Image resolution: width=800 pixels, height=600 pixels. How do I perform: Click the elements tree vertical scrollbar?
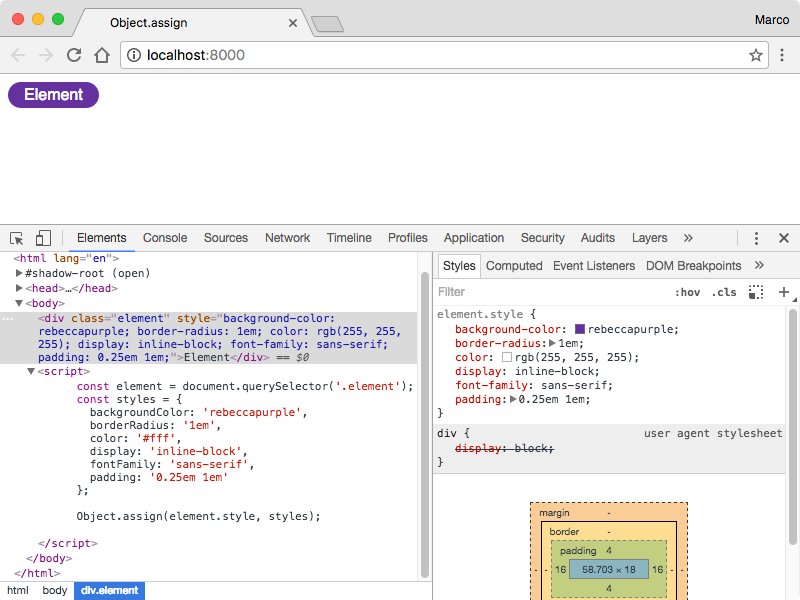pos(424,424)
